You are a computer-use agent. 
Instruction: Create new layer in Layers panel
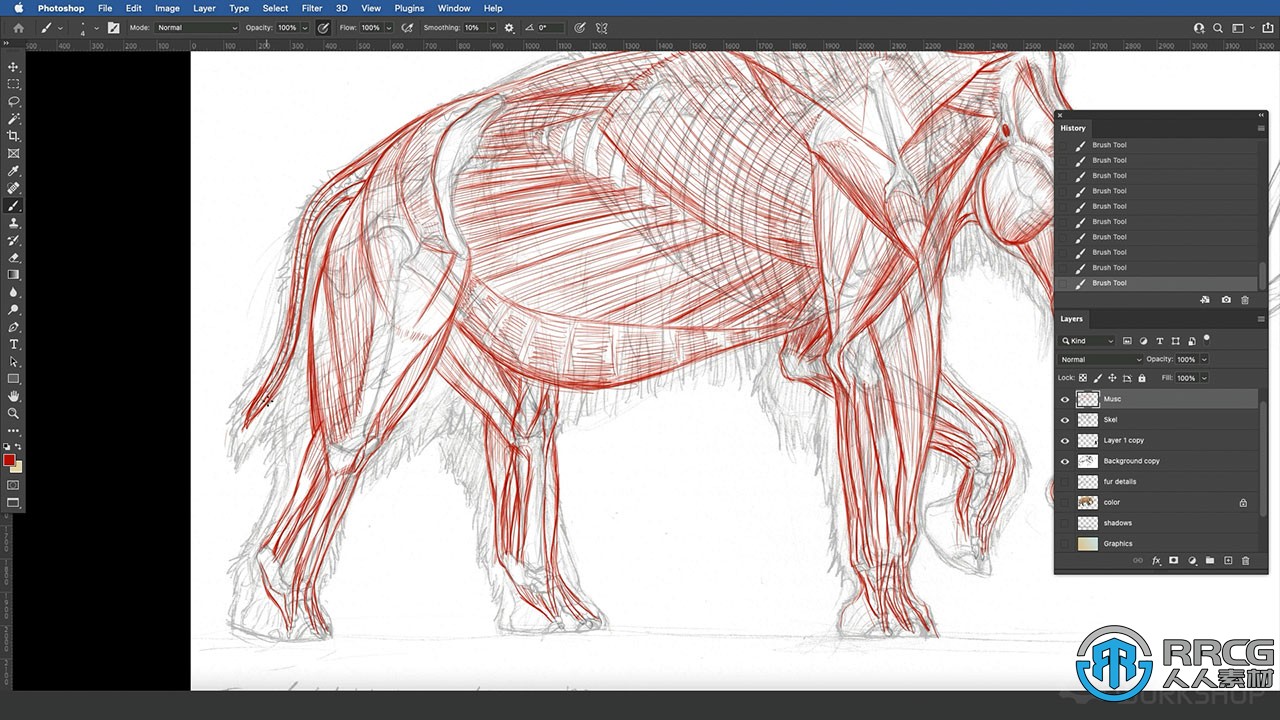pos(1228,561)
